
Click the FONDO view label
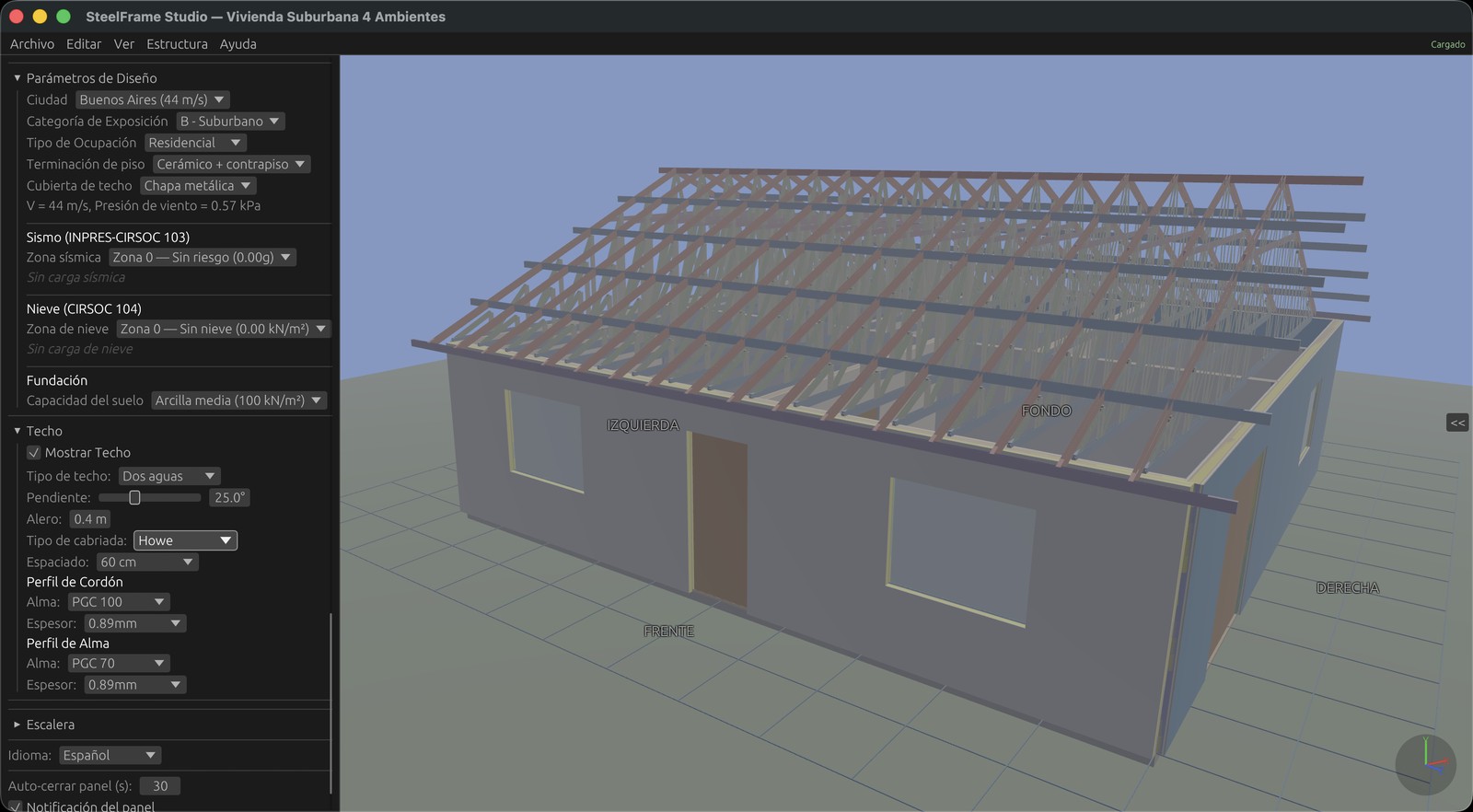pos(1046,411)
